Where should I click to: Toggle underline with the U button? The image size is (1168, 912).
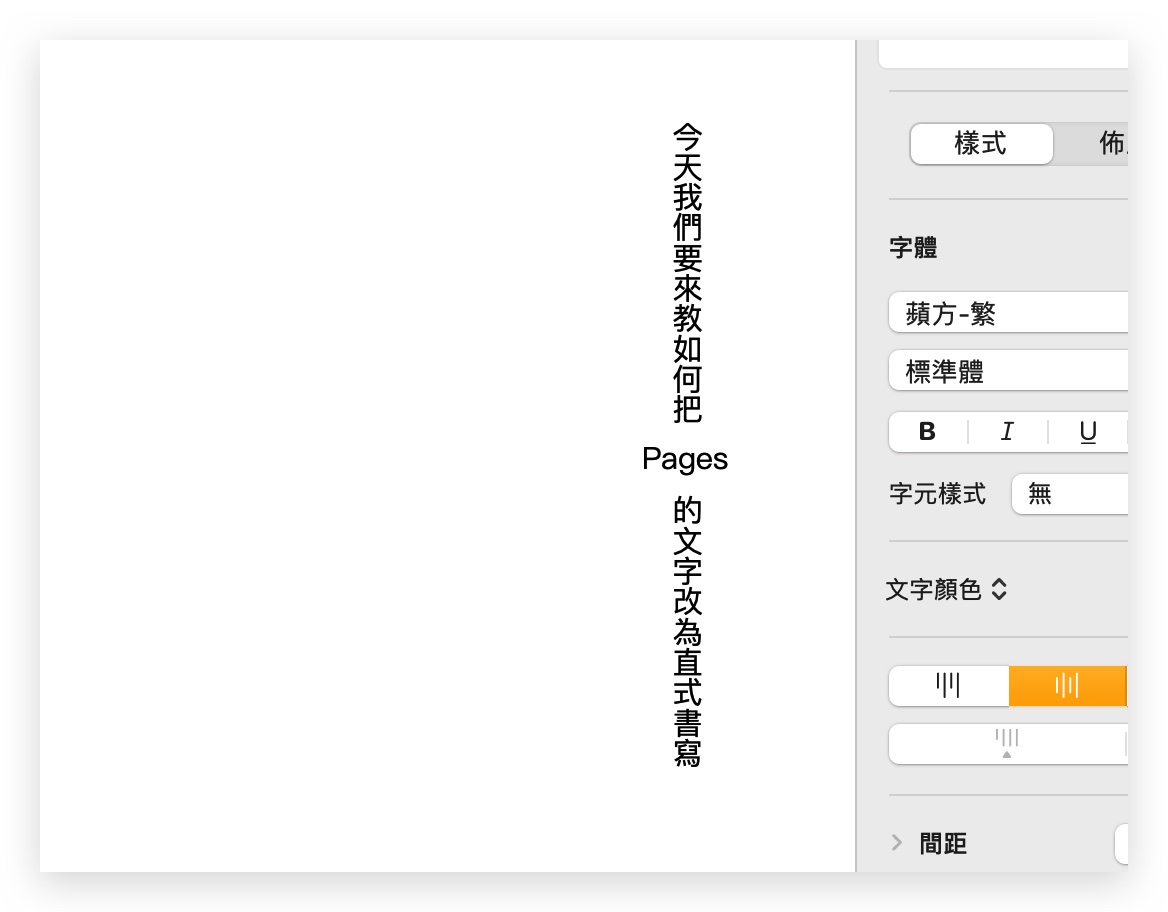pos(1088,431)
